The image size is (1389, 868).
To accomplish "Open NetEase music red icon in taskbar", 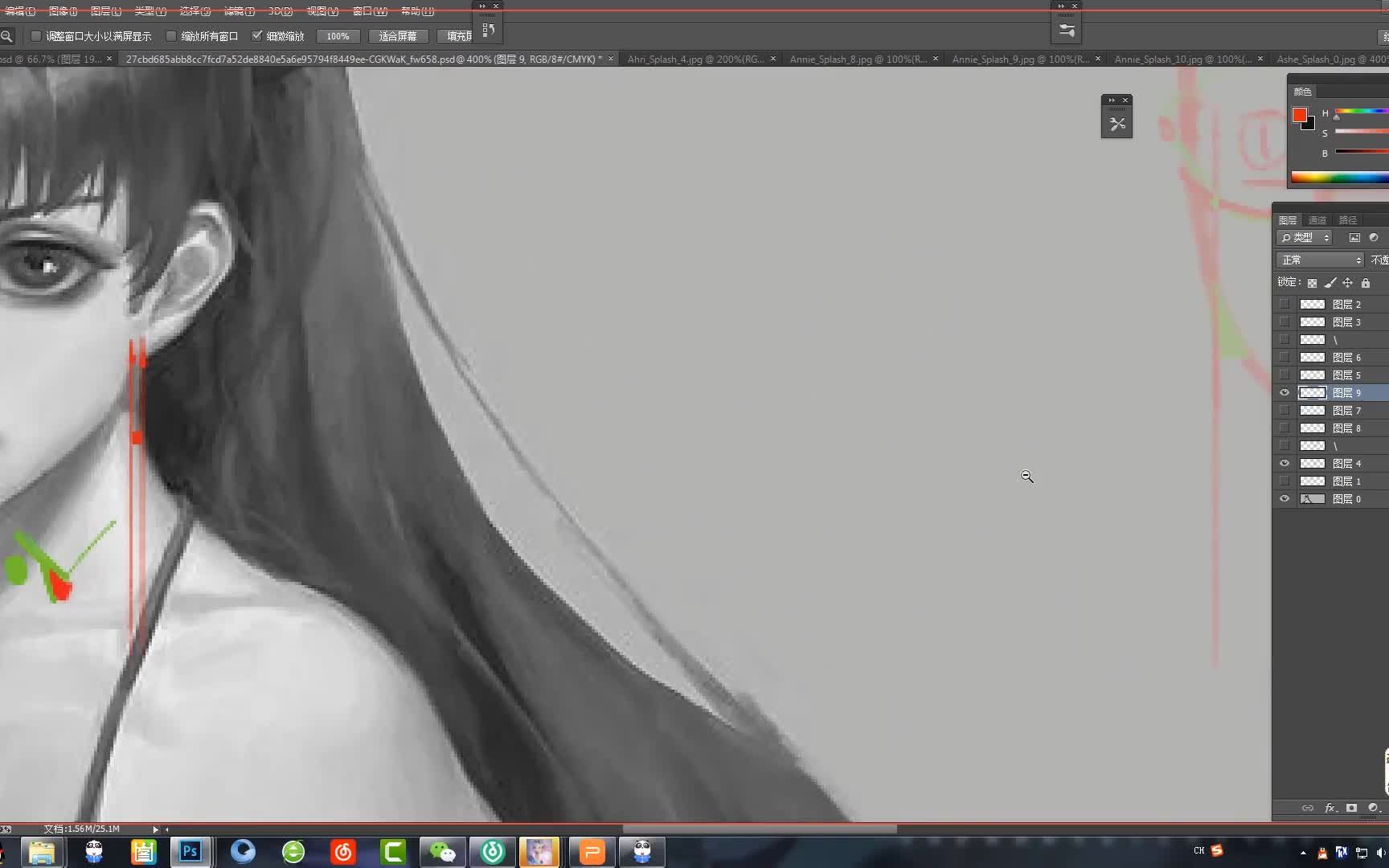I will pos(343,851).
